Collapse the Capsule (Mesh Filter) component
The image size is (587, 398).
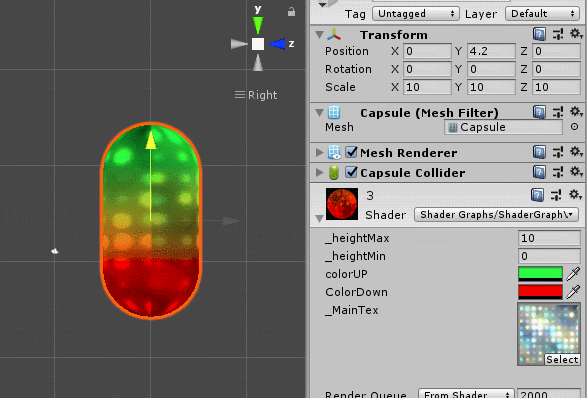tap(319, 113)
